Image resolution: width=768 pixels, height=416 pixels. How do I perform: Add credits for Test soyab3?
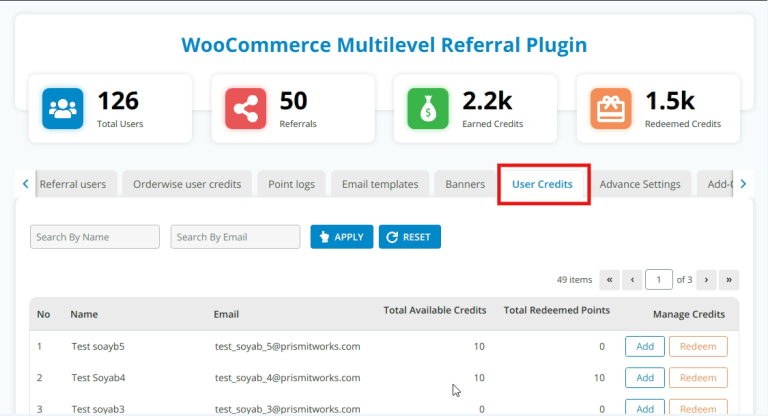[x=645, y=408]
